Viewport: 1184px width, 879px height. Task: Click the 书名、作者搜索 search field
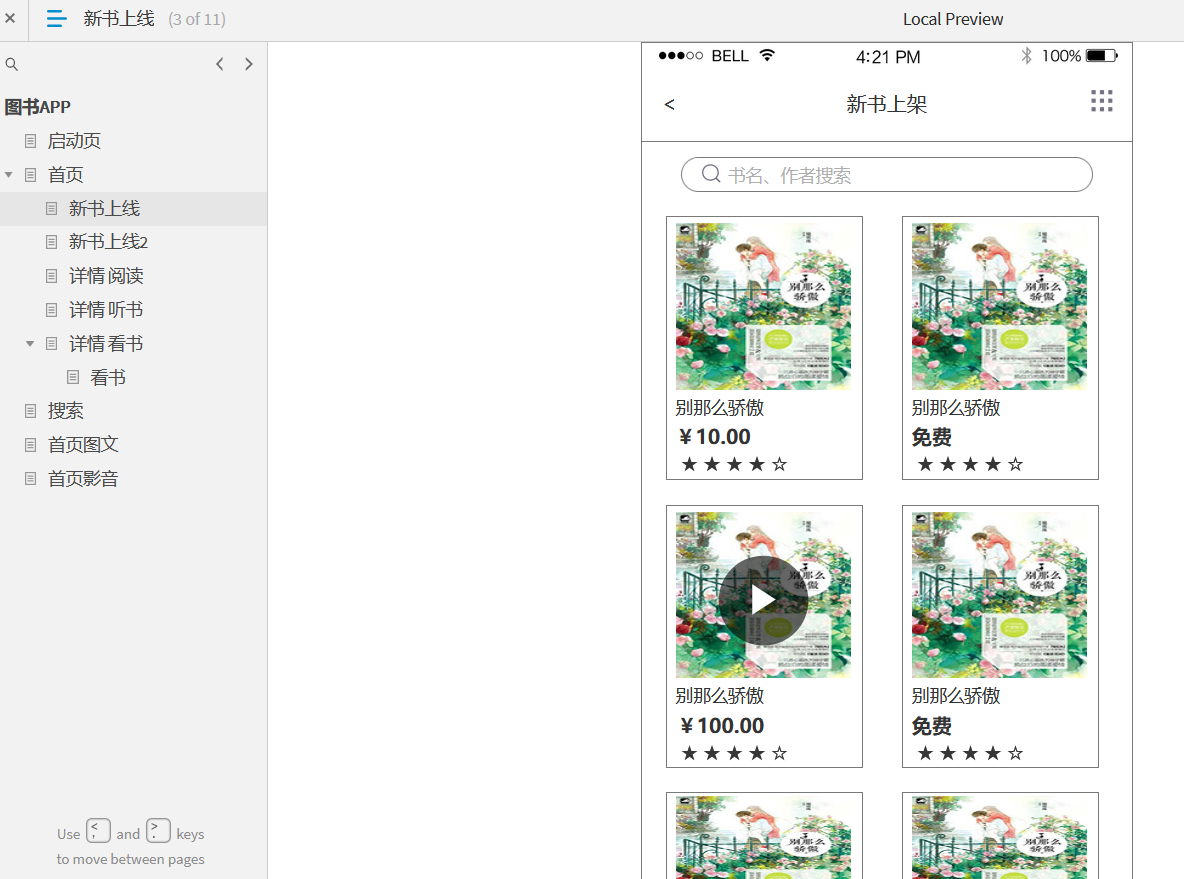coord(886,174)
